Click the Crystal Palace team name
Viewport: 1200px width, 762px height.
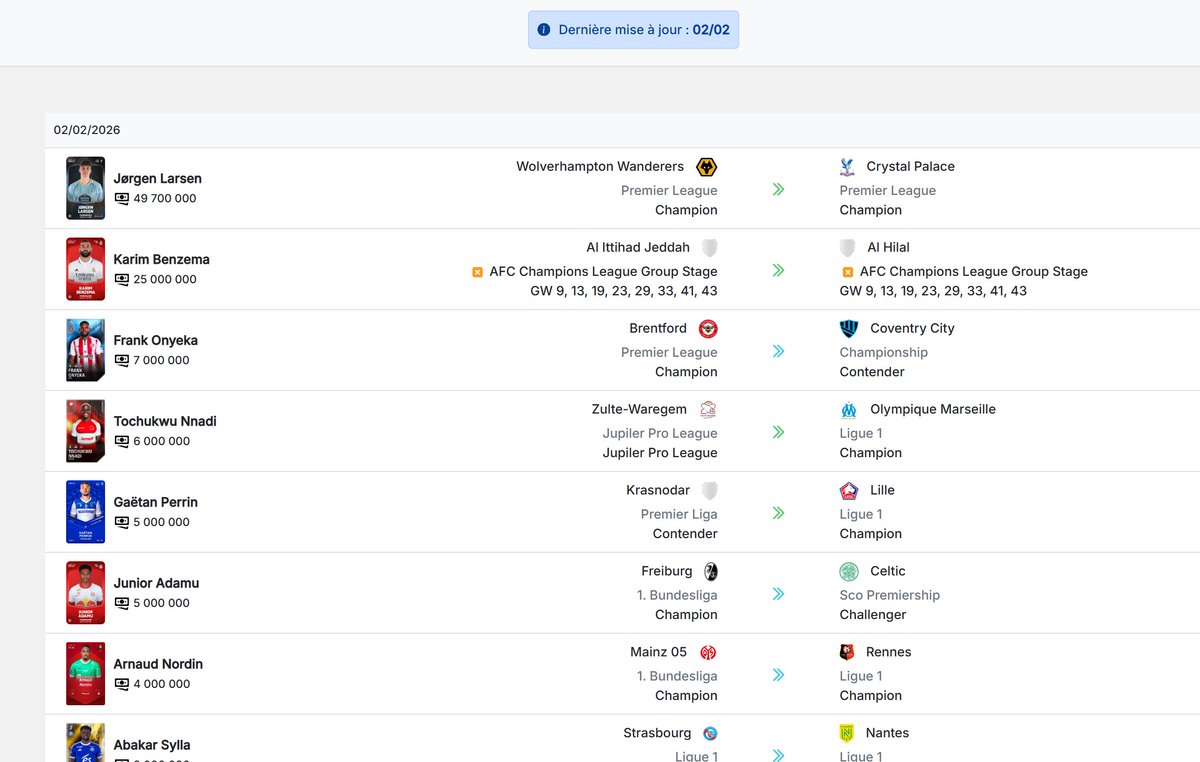pos(911,167)
